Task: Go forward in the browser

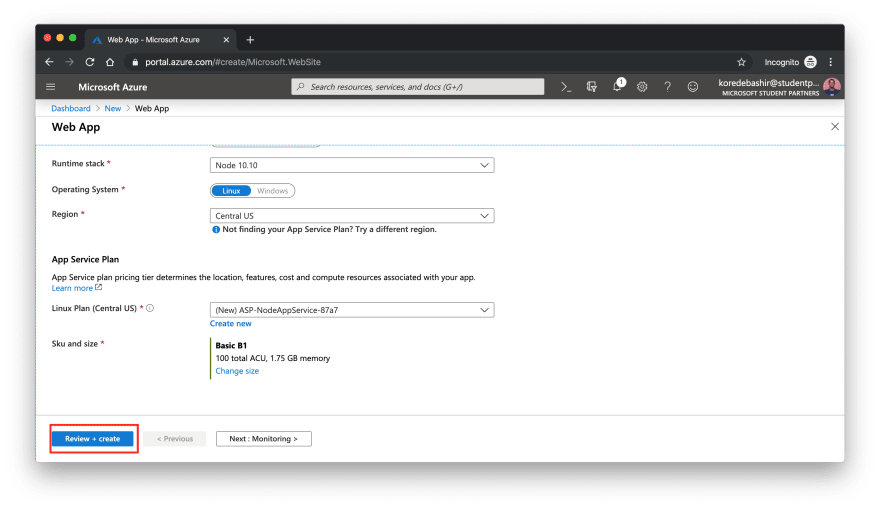Action: pos(70,62)
